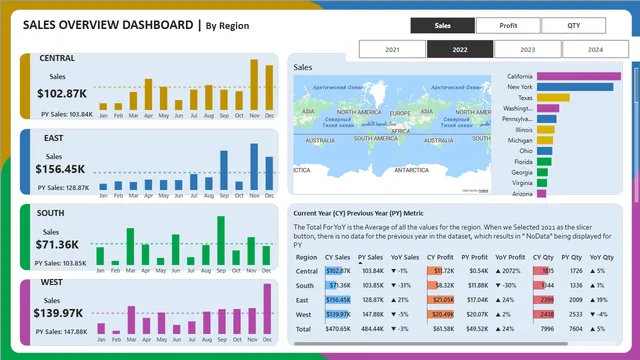Click PY Sales: 128.87K label in East

(x=63, y=188)
